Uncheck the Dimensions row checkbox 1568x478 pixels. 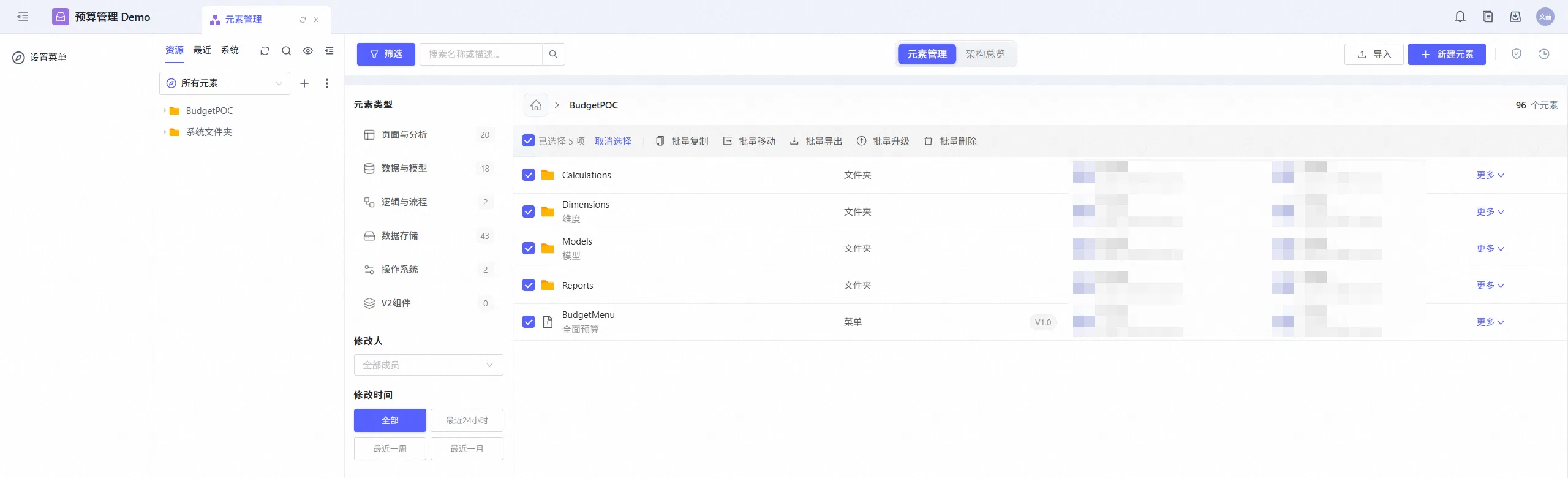(x=529, y=212)
